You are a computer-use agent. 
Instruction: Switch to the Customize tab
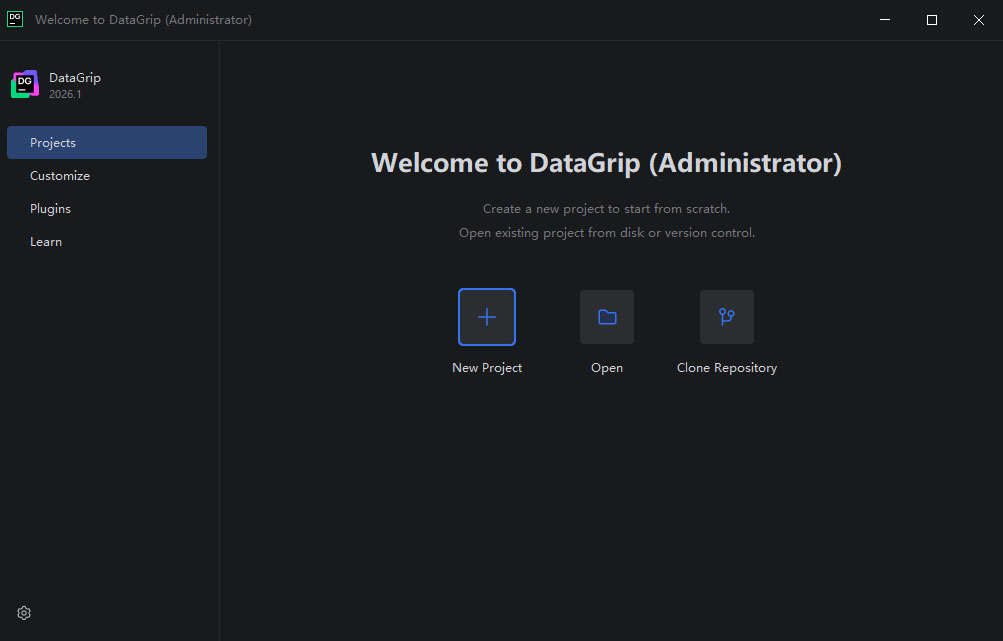coord(60,176)
